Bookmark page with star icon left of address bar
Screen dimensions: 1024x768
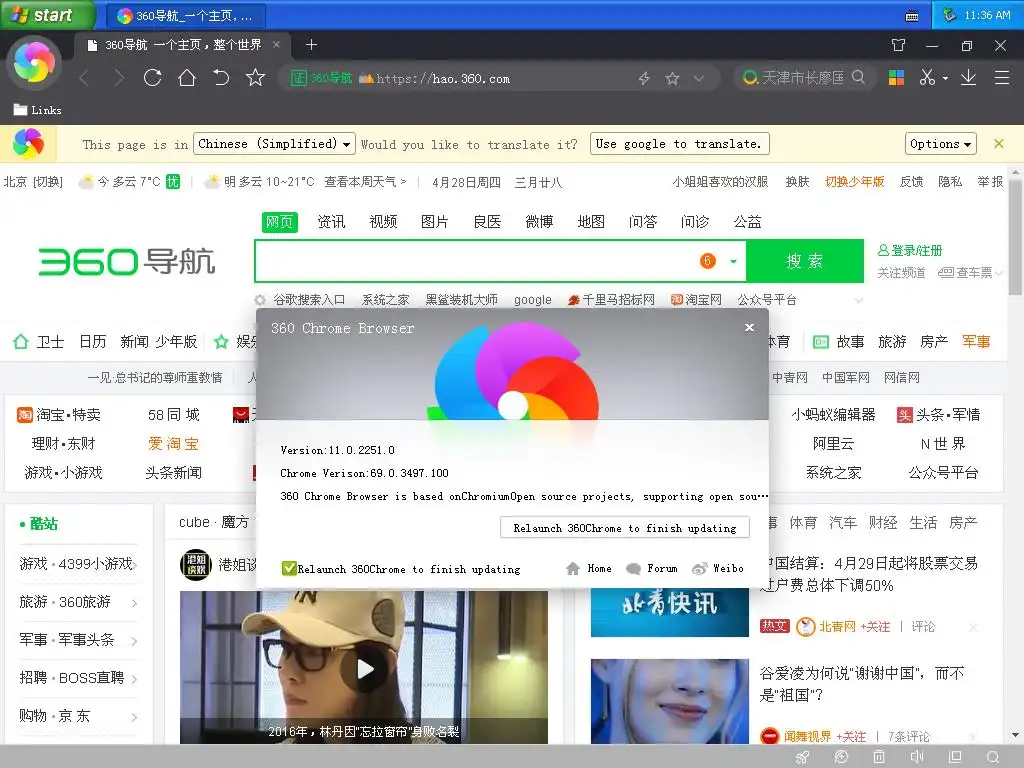[x=255, y=78]
